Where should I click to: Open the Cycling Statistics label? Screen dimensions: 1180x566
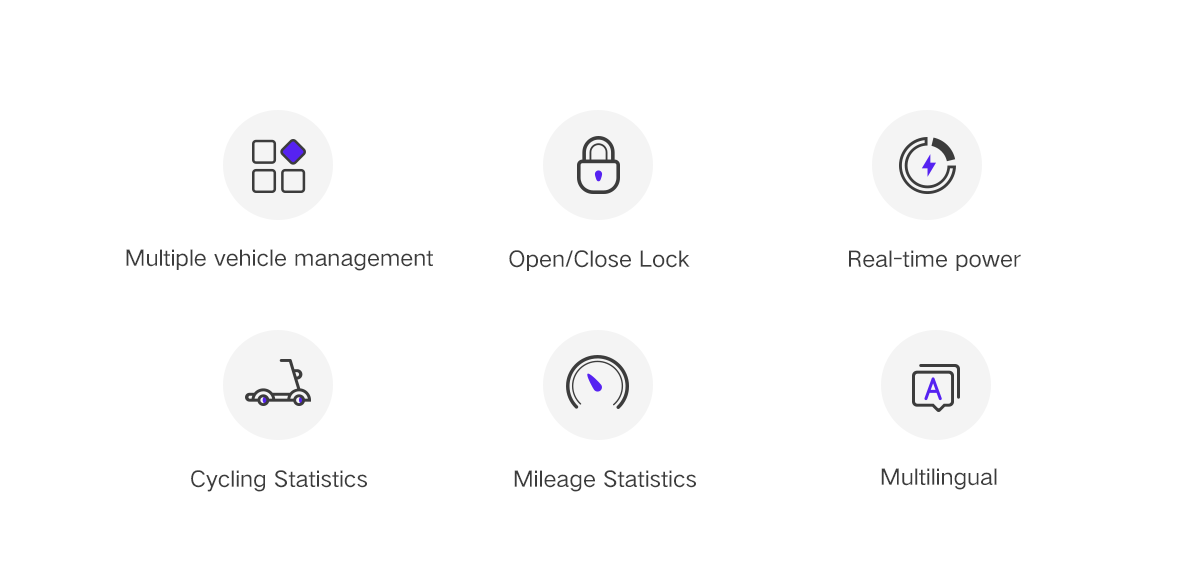pyautogui.click(x=278, y=479)
